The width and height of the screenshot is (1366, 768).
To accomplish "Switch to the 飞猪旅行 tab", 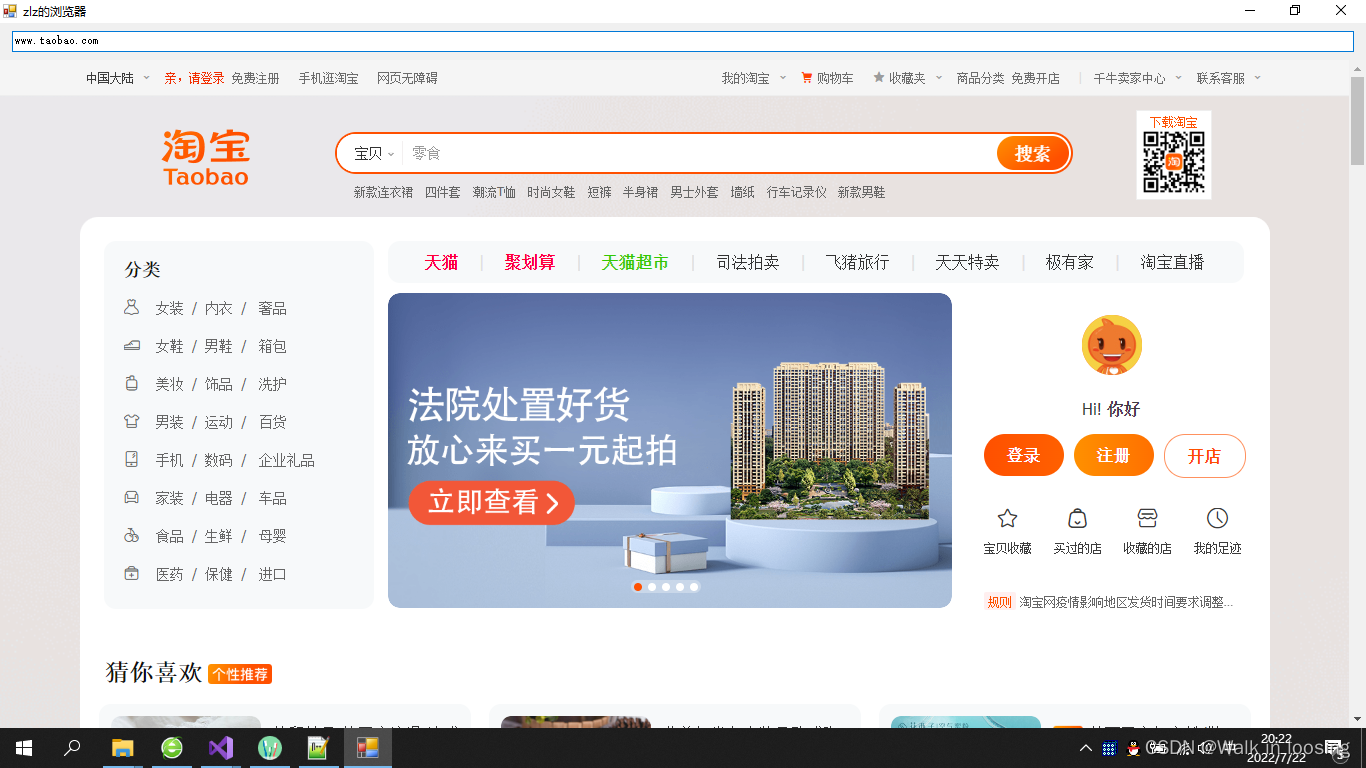I will [x=857, y=262].
